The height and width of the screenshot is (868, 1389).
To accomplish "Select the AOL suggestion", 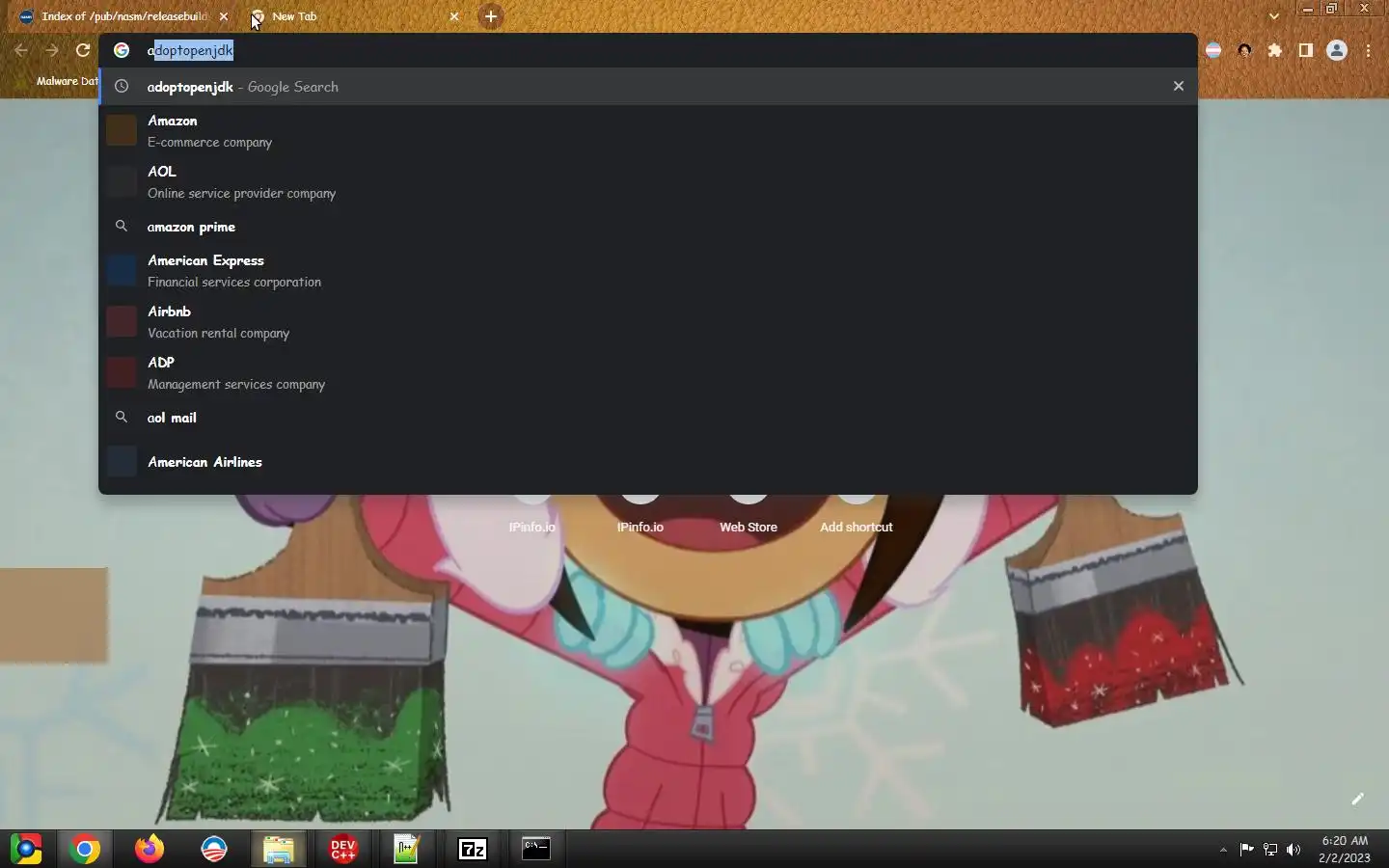I will [x=648, y=181].
